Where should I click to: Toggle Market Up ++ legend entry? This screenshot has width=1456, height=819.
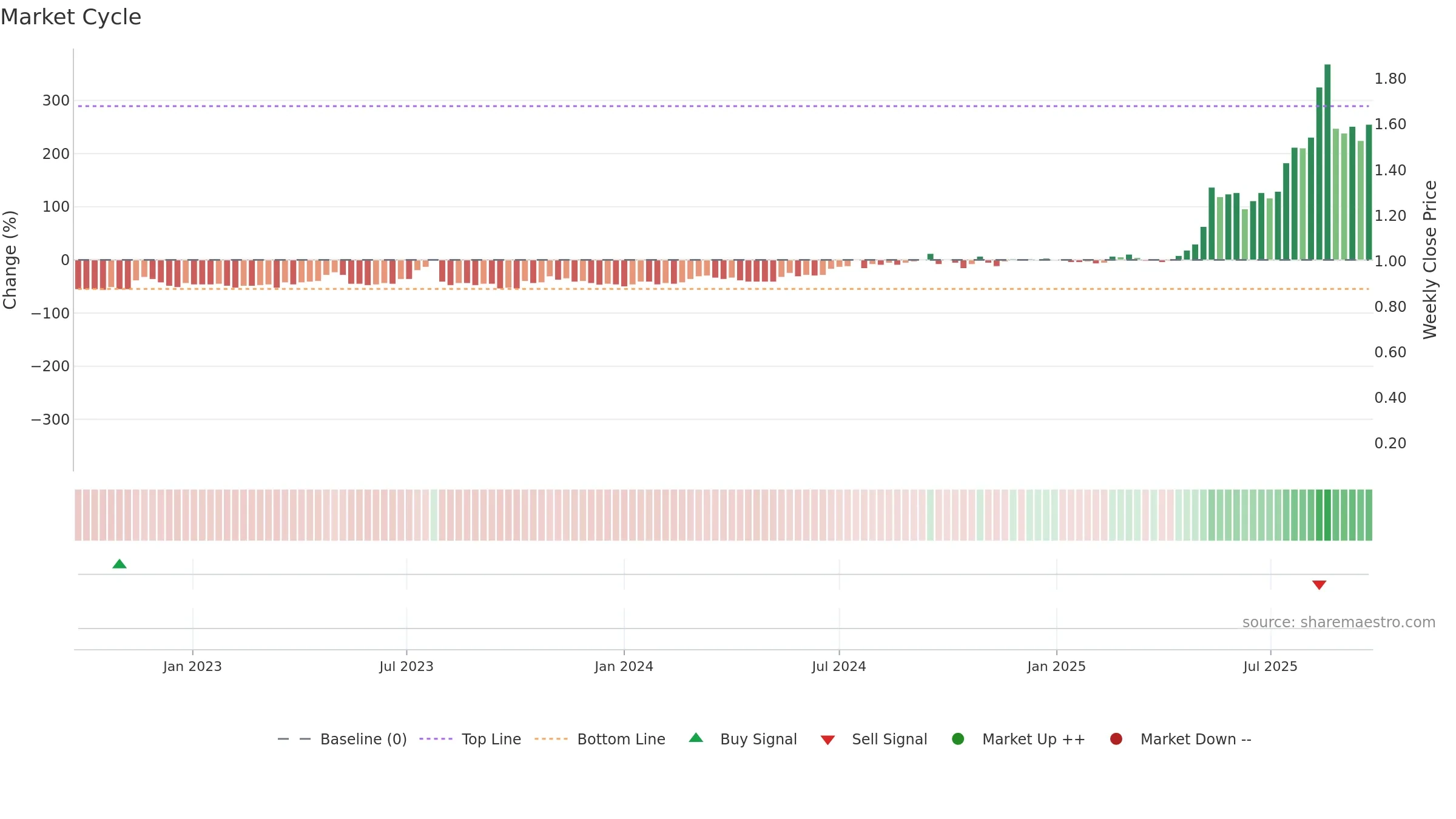pos(1019,739)
